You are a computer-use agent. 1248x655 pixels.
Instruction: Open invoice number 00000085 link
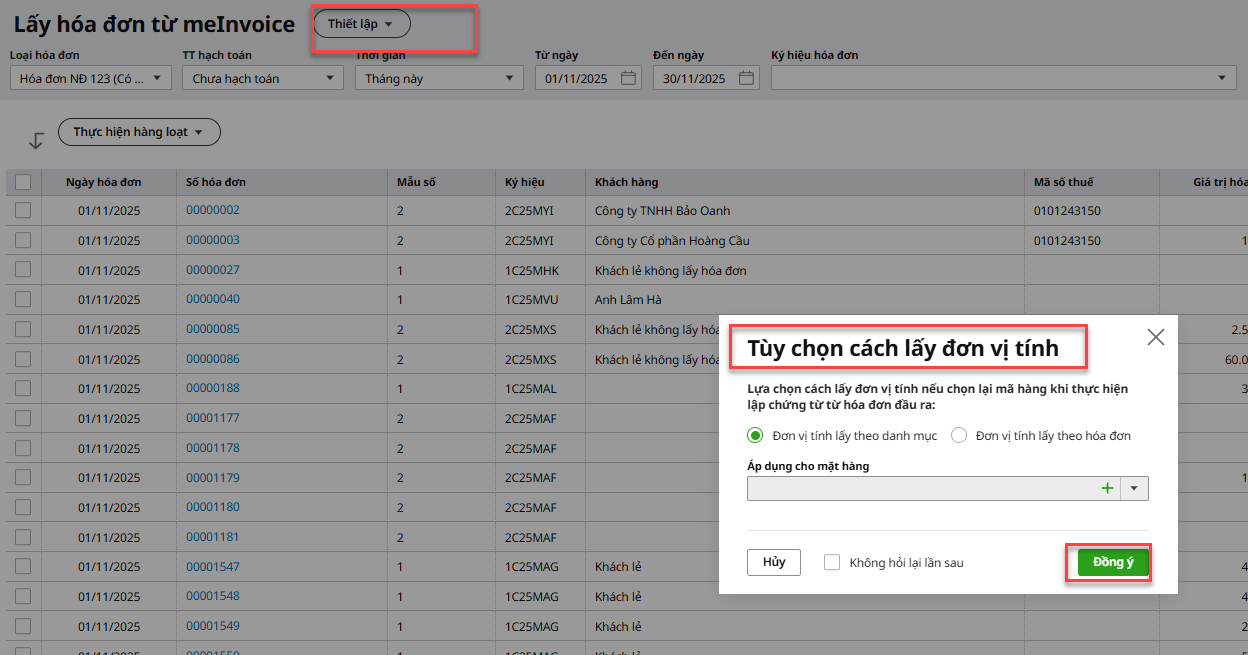[x=213, y=329]
